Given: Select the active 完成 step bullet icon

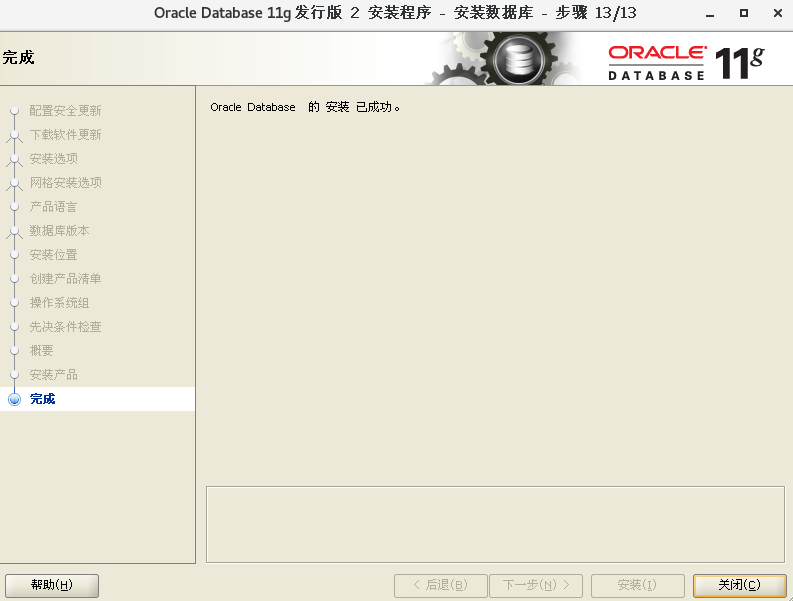Looking at the screenshot, I should pyautogui.click(x=14, y=399).
